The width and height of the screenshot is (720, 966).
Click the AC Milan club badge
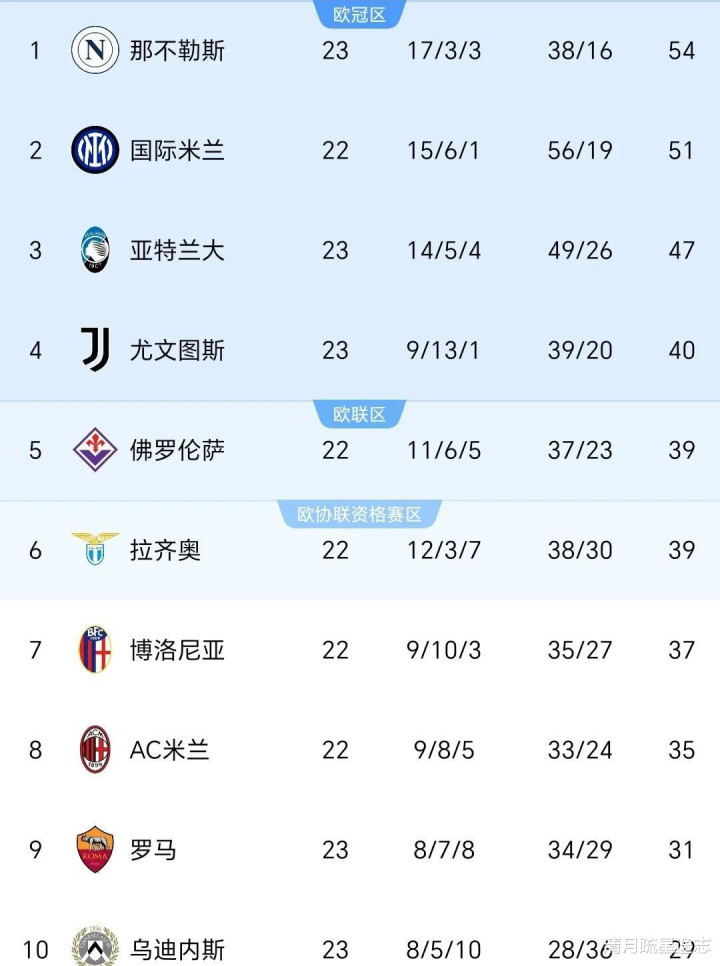coord(95,750)
